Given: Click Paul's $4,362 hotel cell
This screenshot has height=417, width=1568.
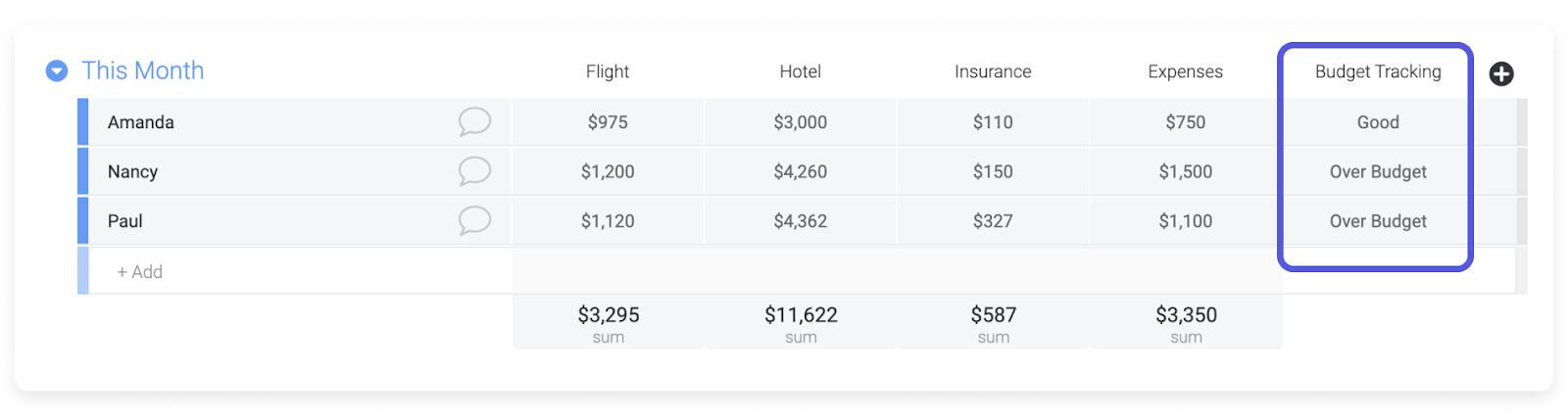Looking at the screenshot, I should 801,221.
